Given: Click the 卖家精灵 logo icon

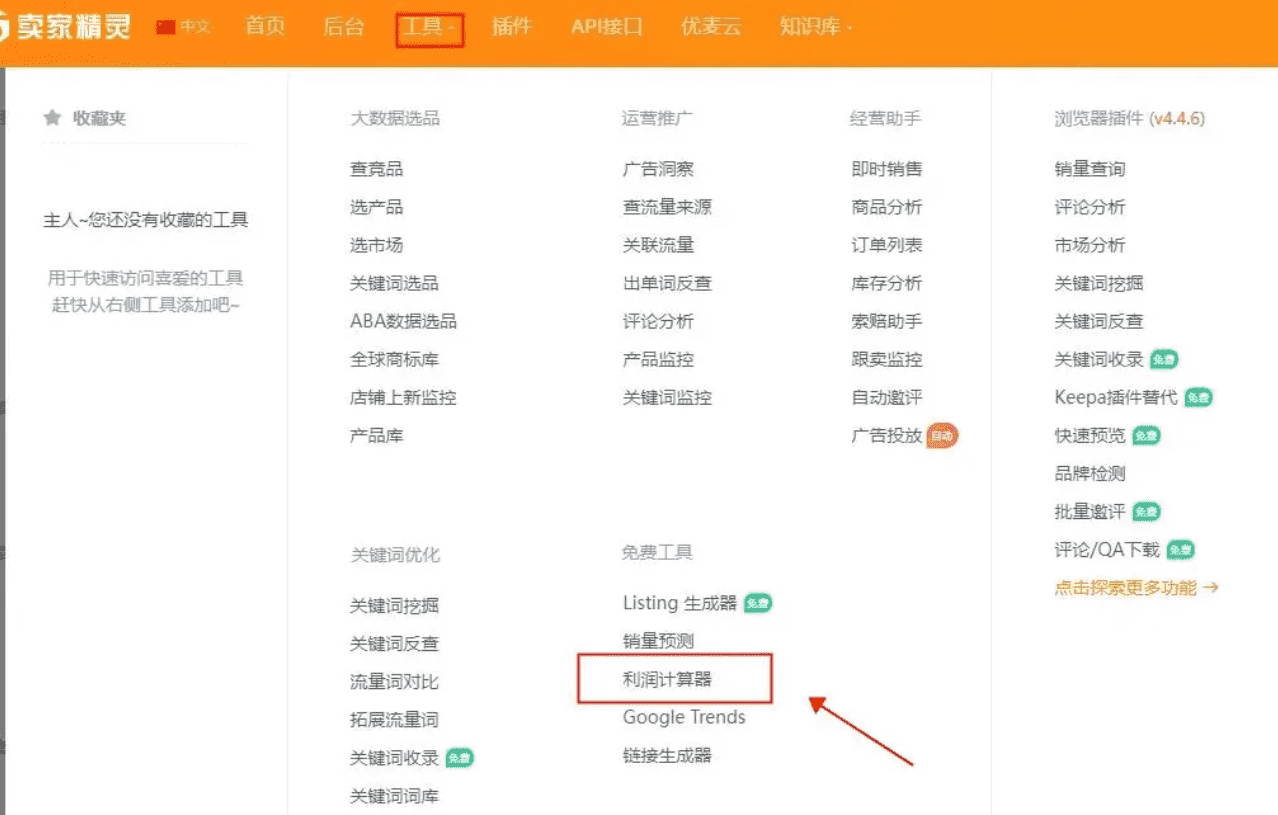Looking at the screenshot, I should click(x=5, y=27).
